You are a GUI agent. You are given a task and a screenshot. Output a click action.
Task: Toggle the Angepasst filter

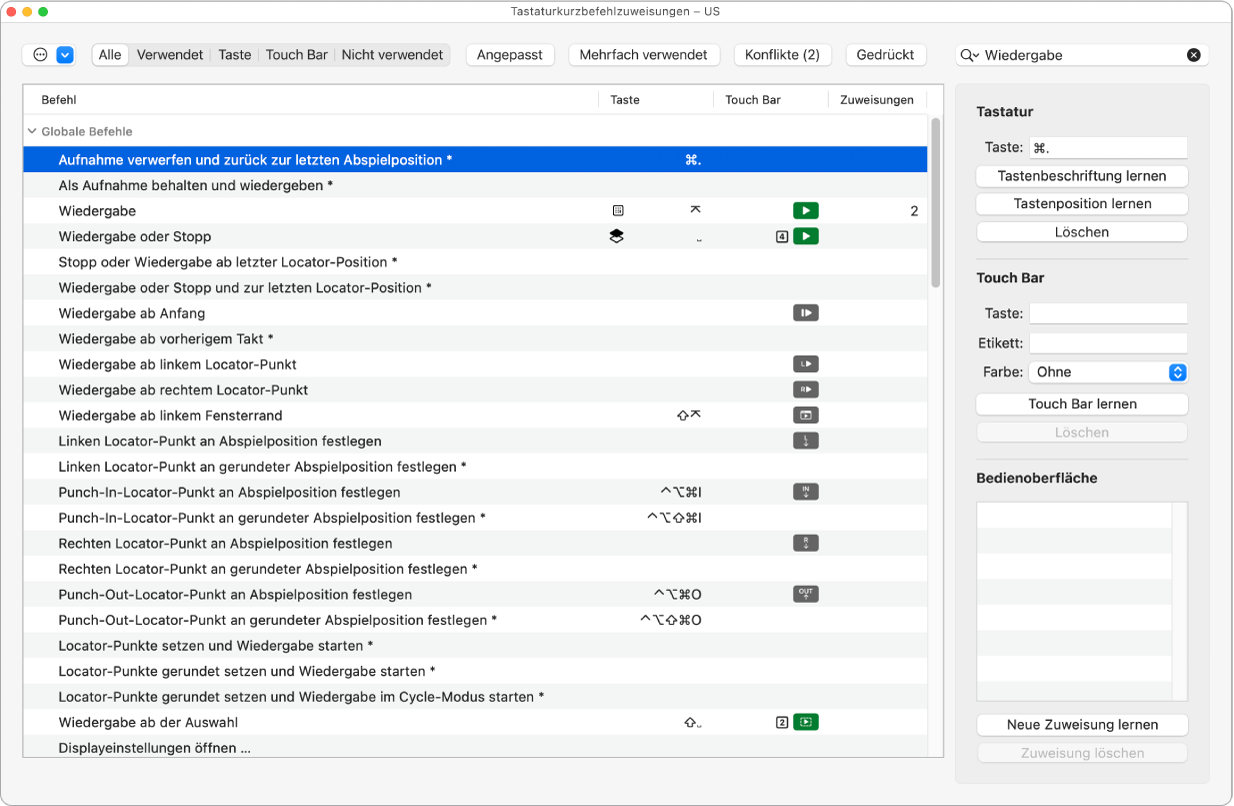[x=510, y=55]
